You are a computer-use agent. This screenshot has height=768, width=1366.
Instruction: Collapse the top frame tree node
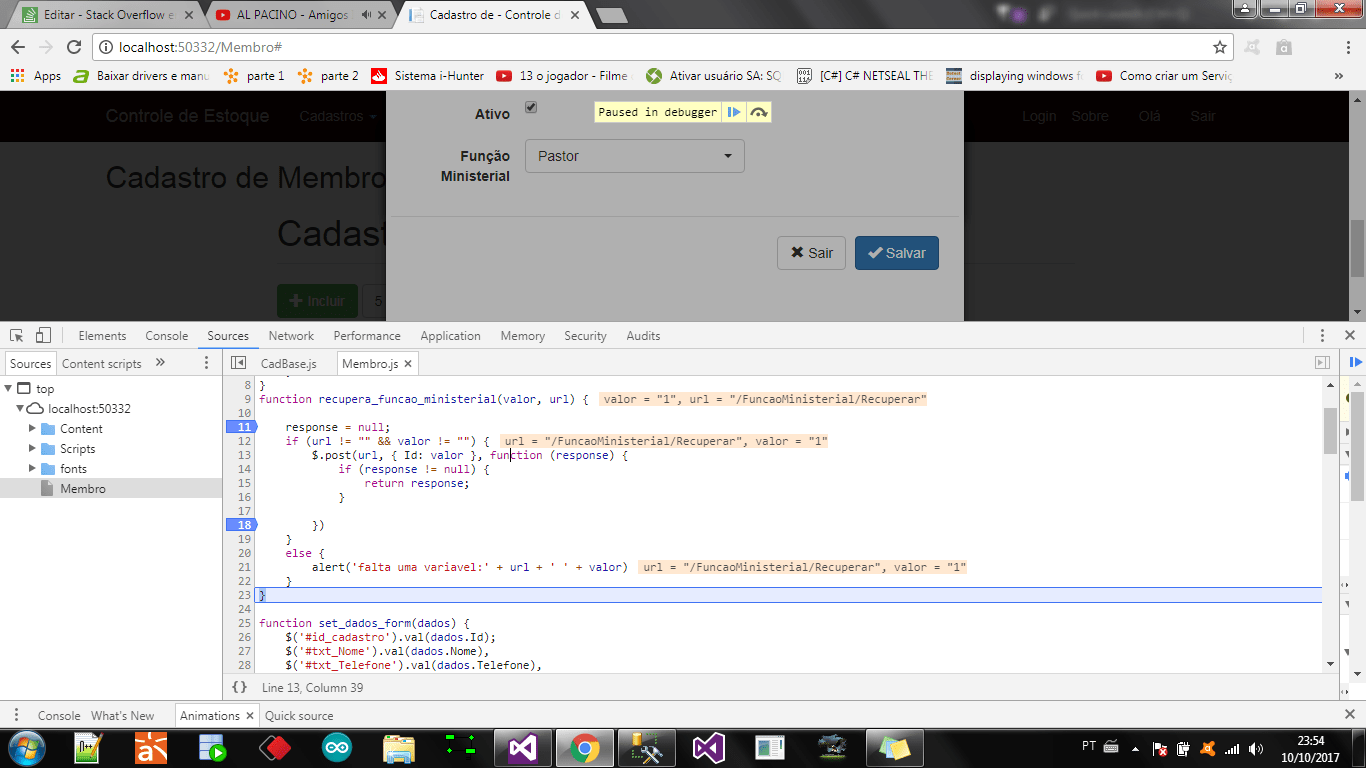(x=9, y=388)
